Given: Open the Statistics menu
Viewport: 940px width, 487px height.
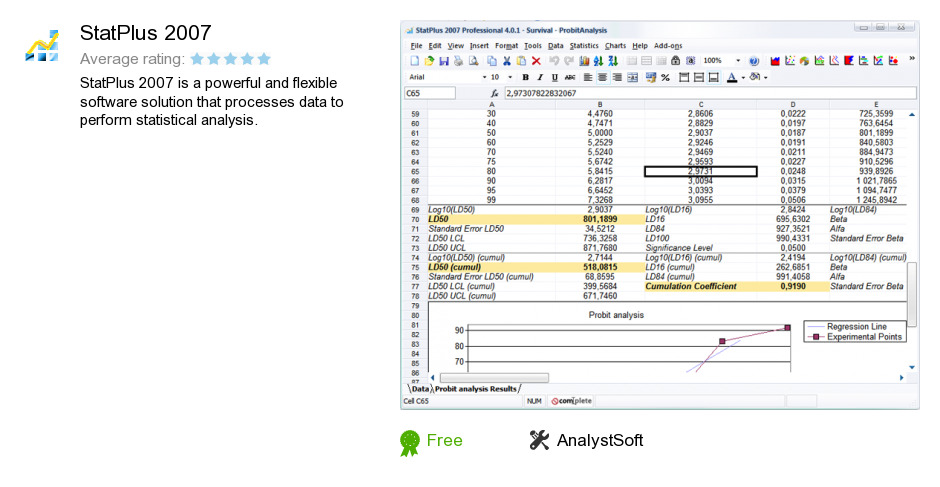Looking at the screenshot, I should 584,46.
